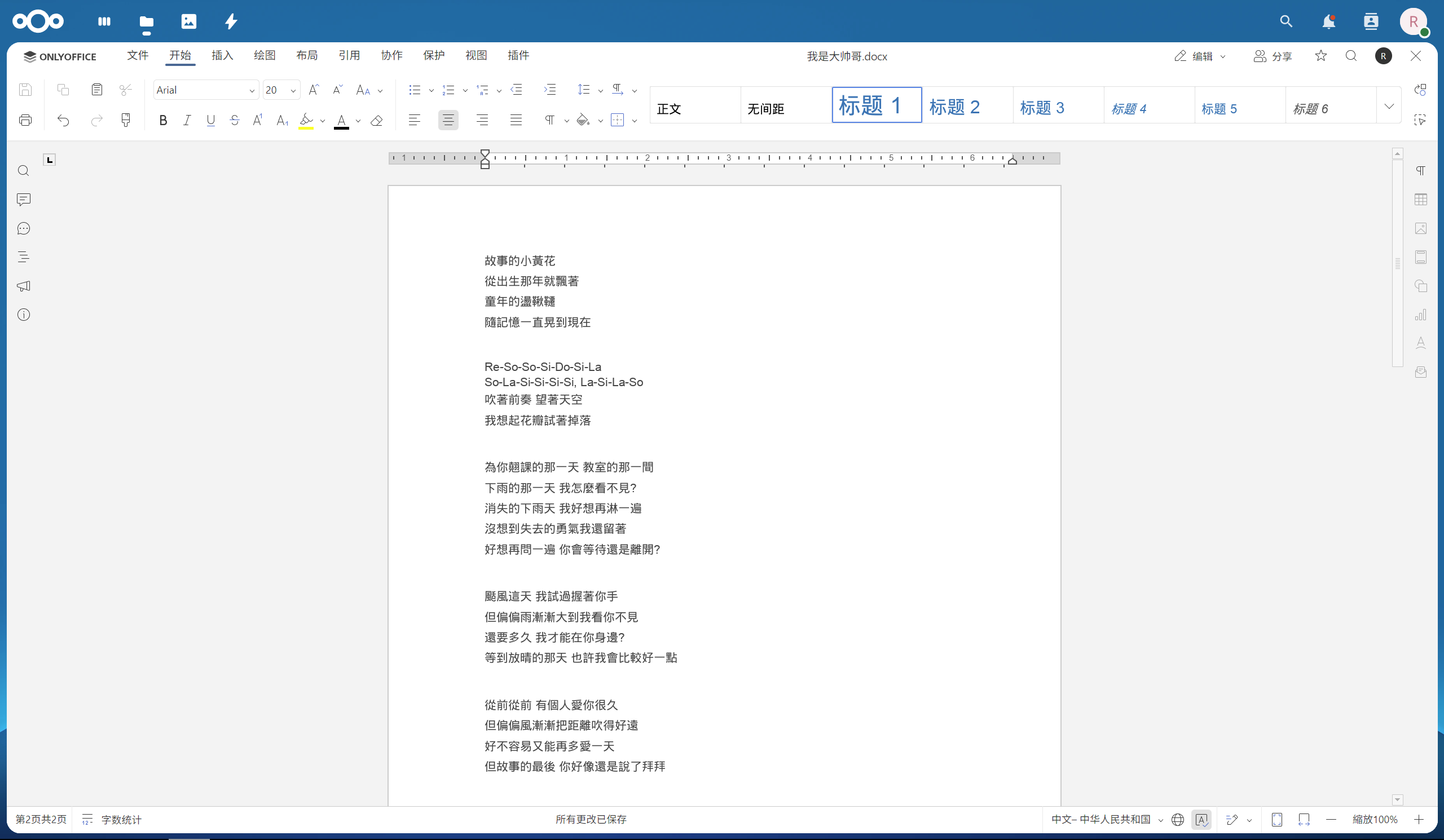The height and width of the screenshot is (840, 1444).
Task: Open Nextcloud Photos app icon
Action: coord(188,22)
